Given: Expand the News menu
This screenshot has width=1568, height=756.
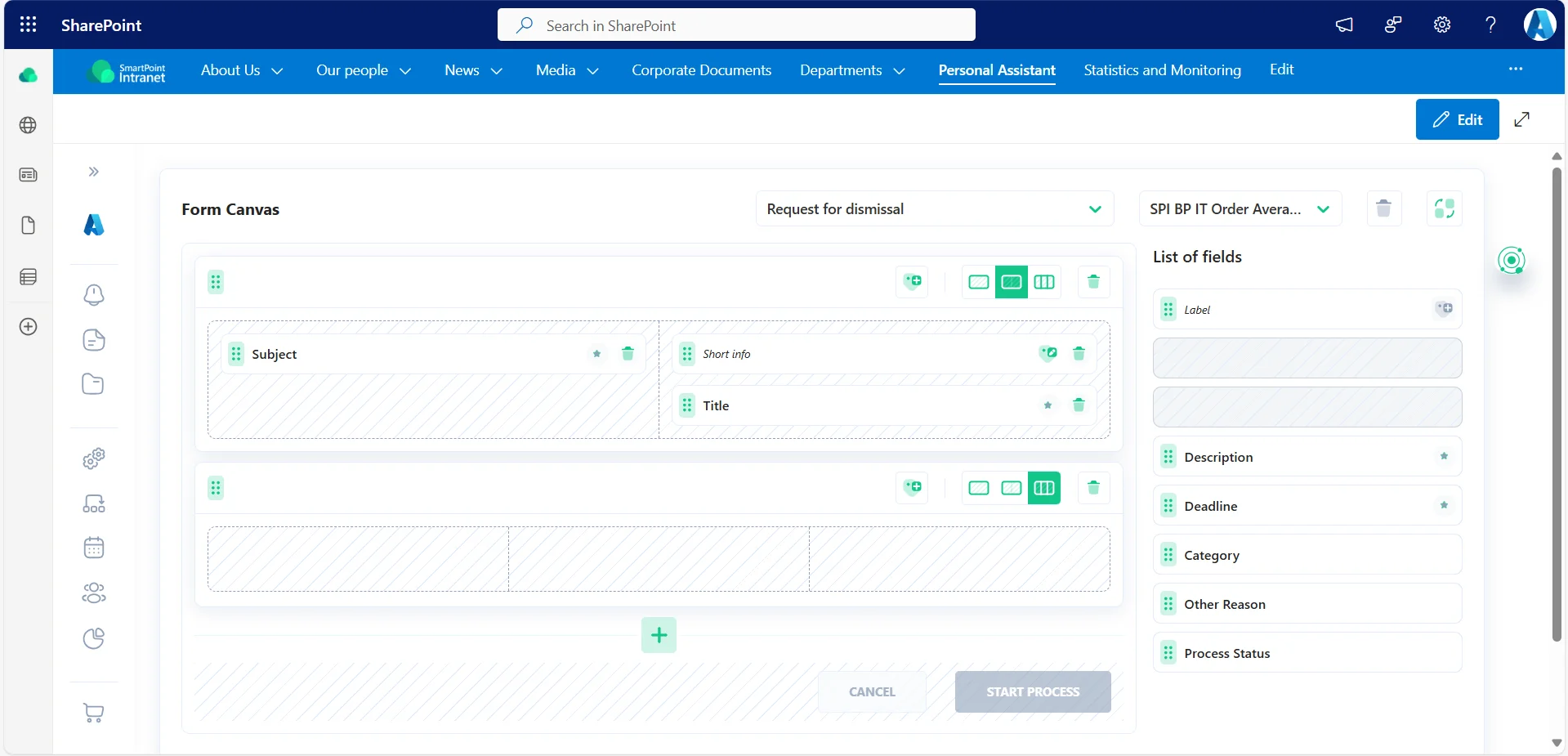Looking at the screenshot, I should pos(473,71).
